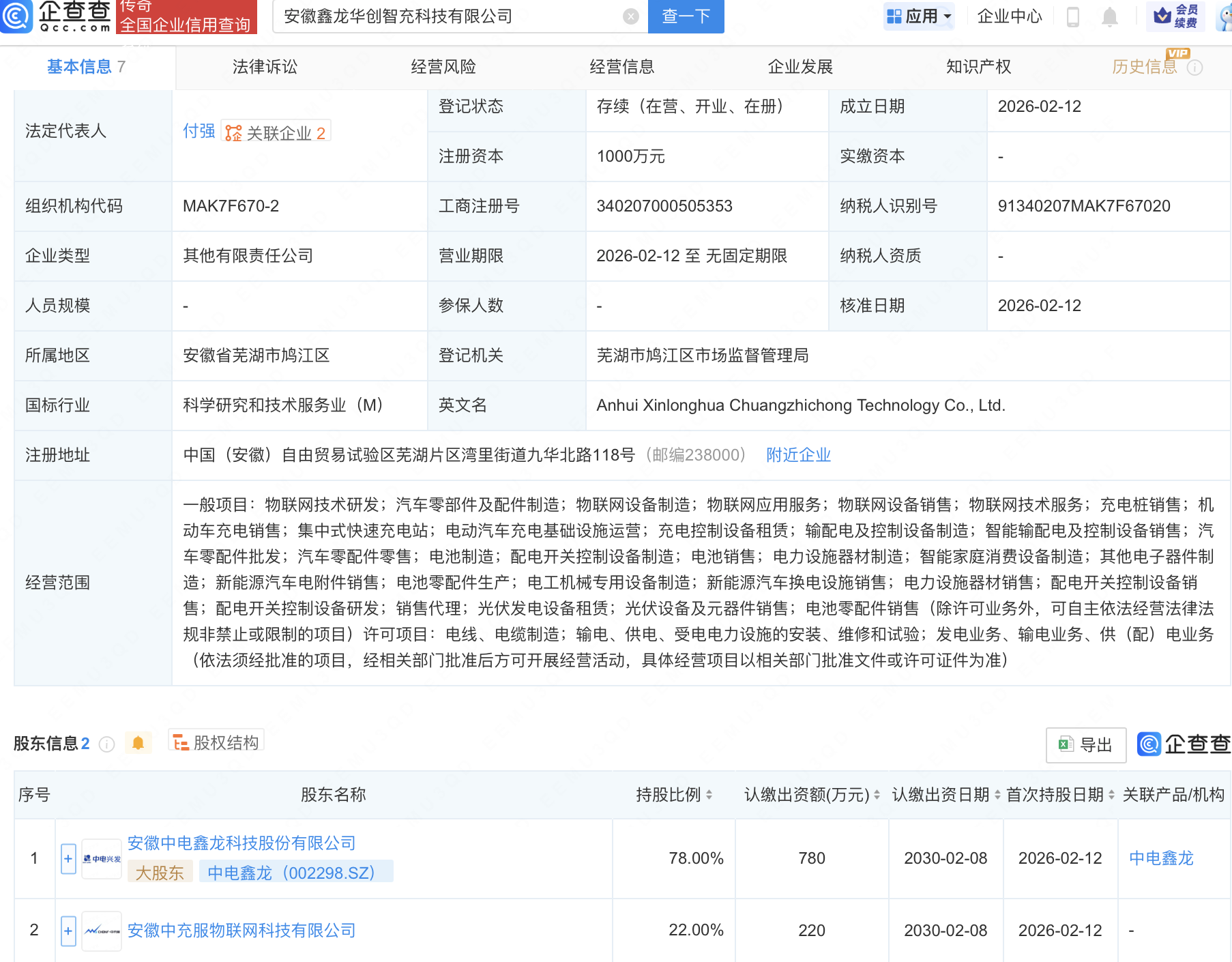Open the mobile app icon in top bar
Image resolution: width=1232 pixels, height=962 pixels.
click(1073, 16)
